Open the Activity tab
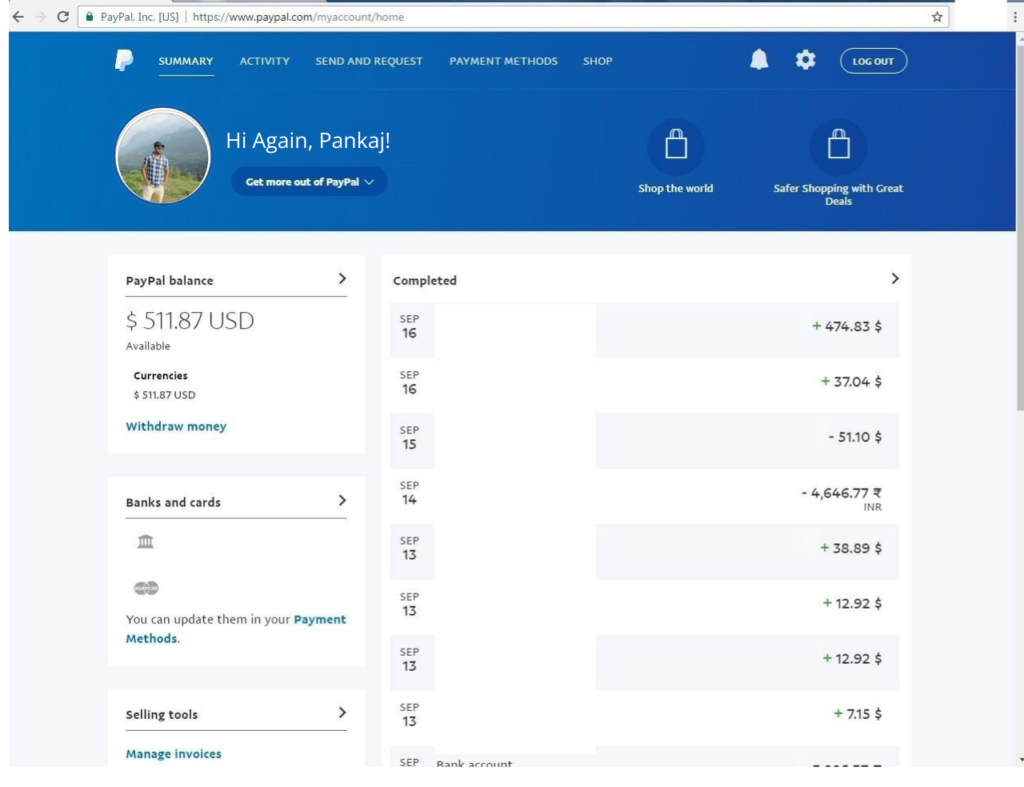 click(264, 61)
